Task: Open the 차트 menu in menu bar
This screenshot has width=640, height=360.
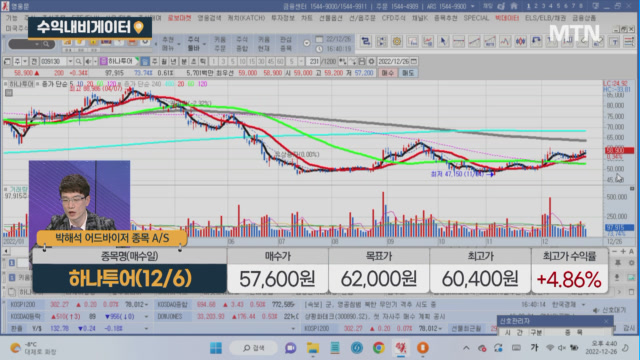Action: coord(307,18)
